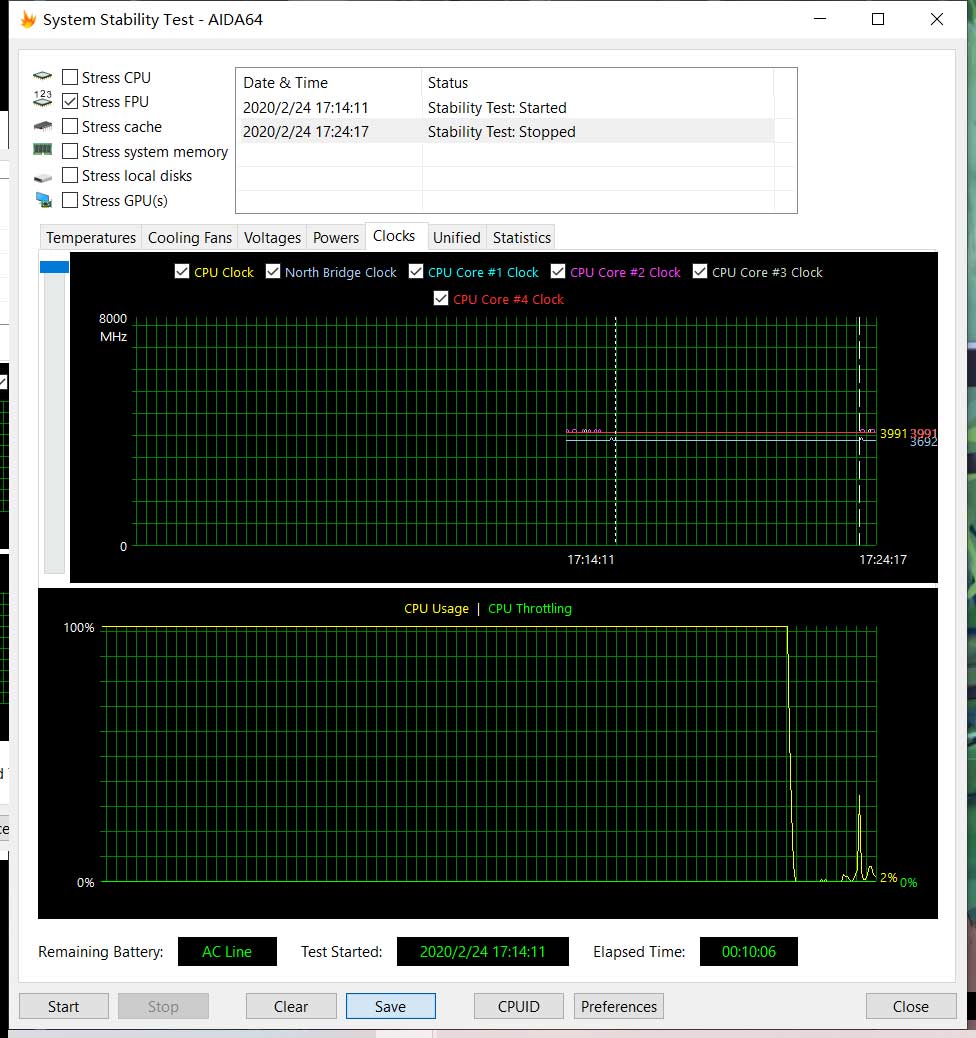Click the disk drive icon beside Stress local disks
Screen dimensions: 976x1038
42,177
